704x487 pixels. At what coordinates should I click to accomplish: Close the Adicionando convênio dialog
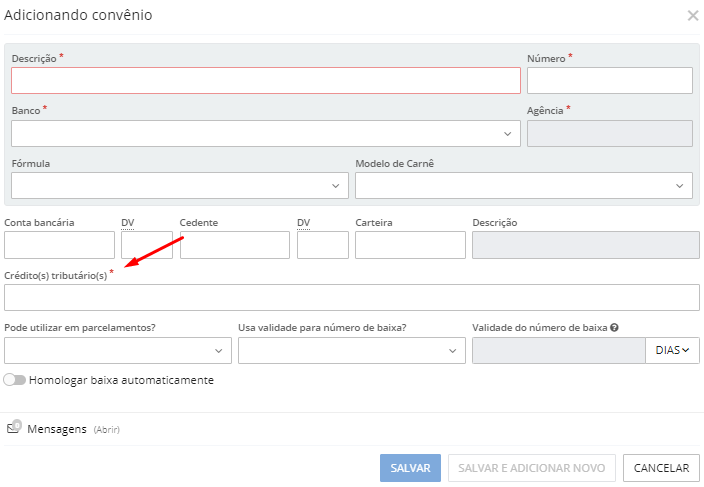tap(692, 16)
